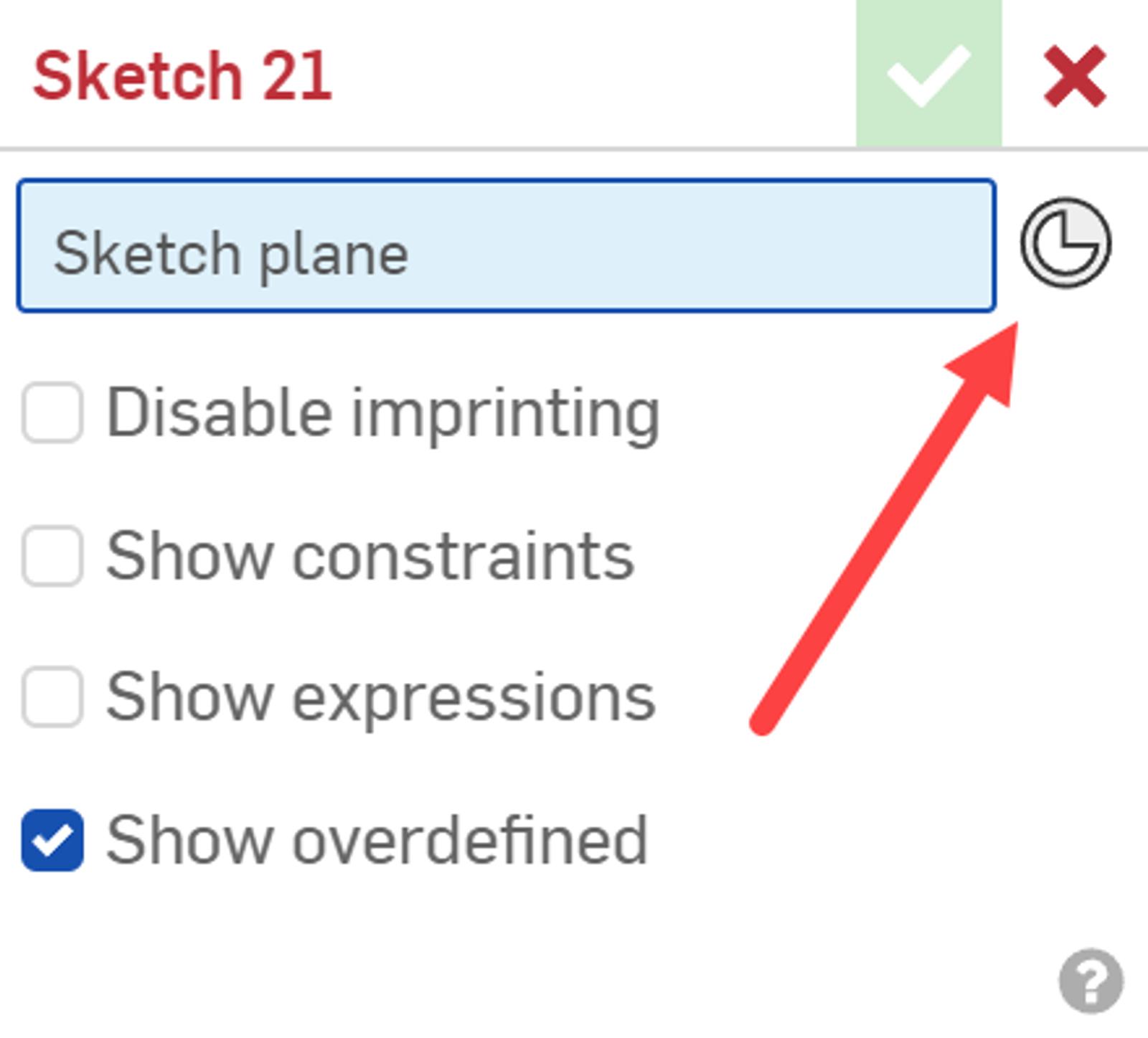1148x1038 pixels.
Task: Enable the Disable imprinting checkbox
Action: tap(52, 412)
